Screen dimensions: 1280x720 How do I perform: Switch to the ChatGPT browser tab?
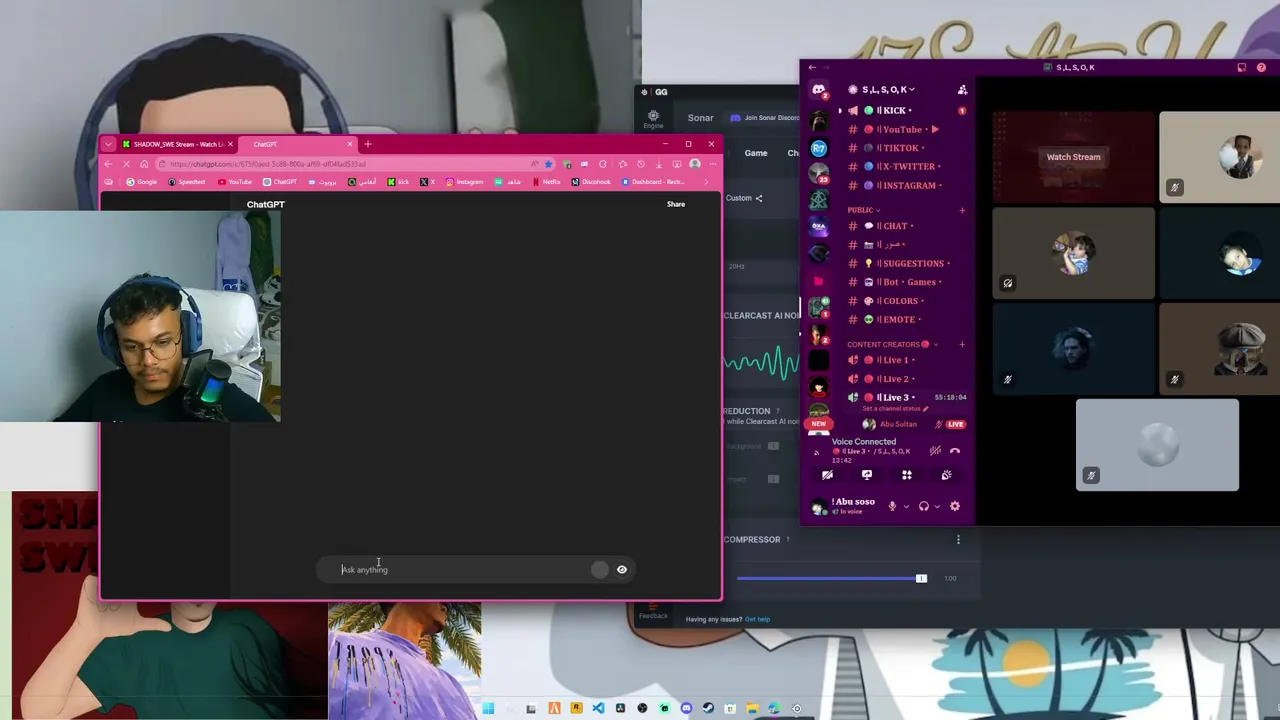[297, 144]
